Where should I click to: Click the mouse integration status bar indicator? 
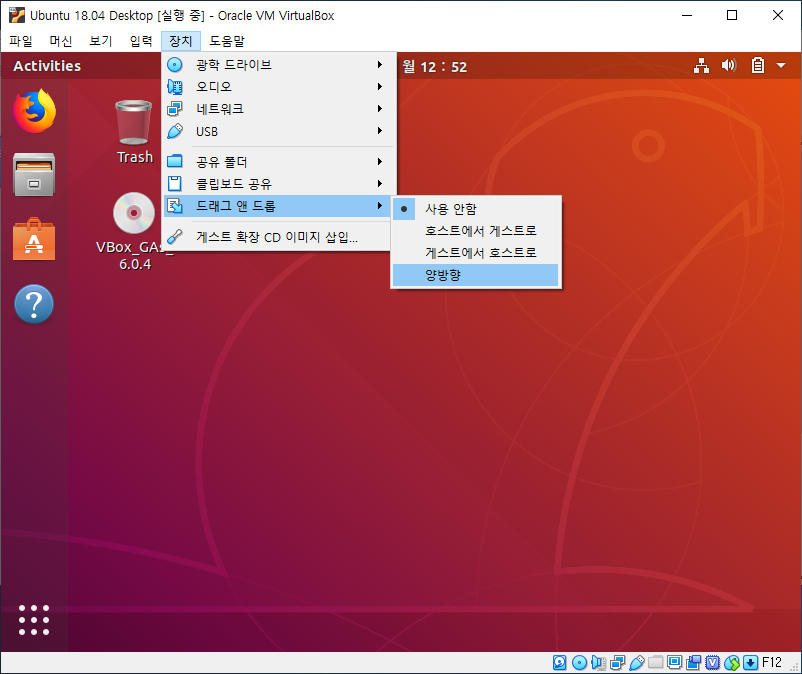point(732,663)
